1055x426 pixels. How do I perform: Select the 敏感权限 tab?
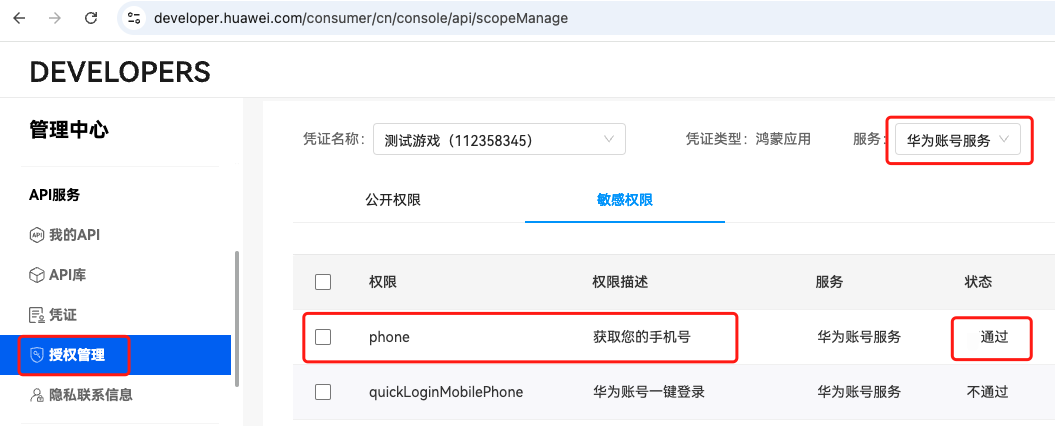point(624,200)
